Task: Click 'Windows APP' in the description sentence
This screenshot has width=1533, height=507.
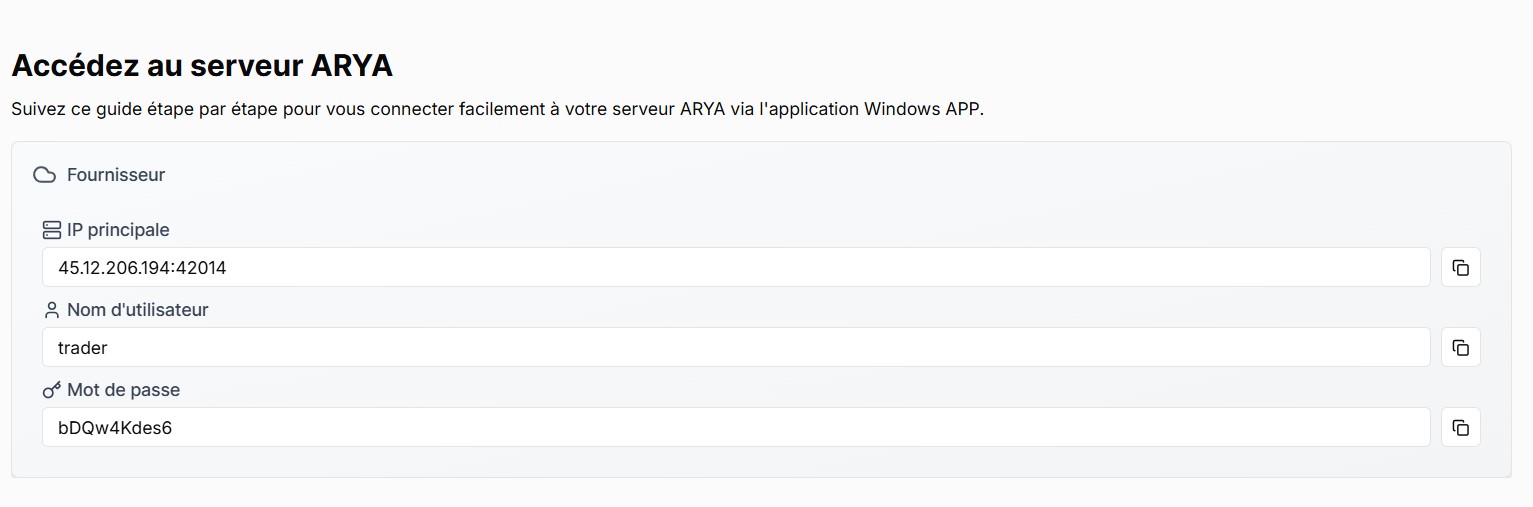Action: (x=923, y=109)
